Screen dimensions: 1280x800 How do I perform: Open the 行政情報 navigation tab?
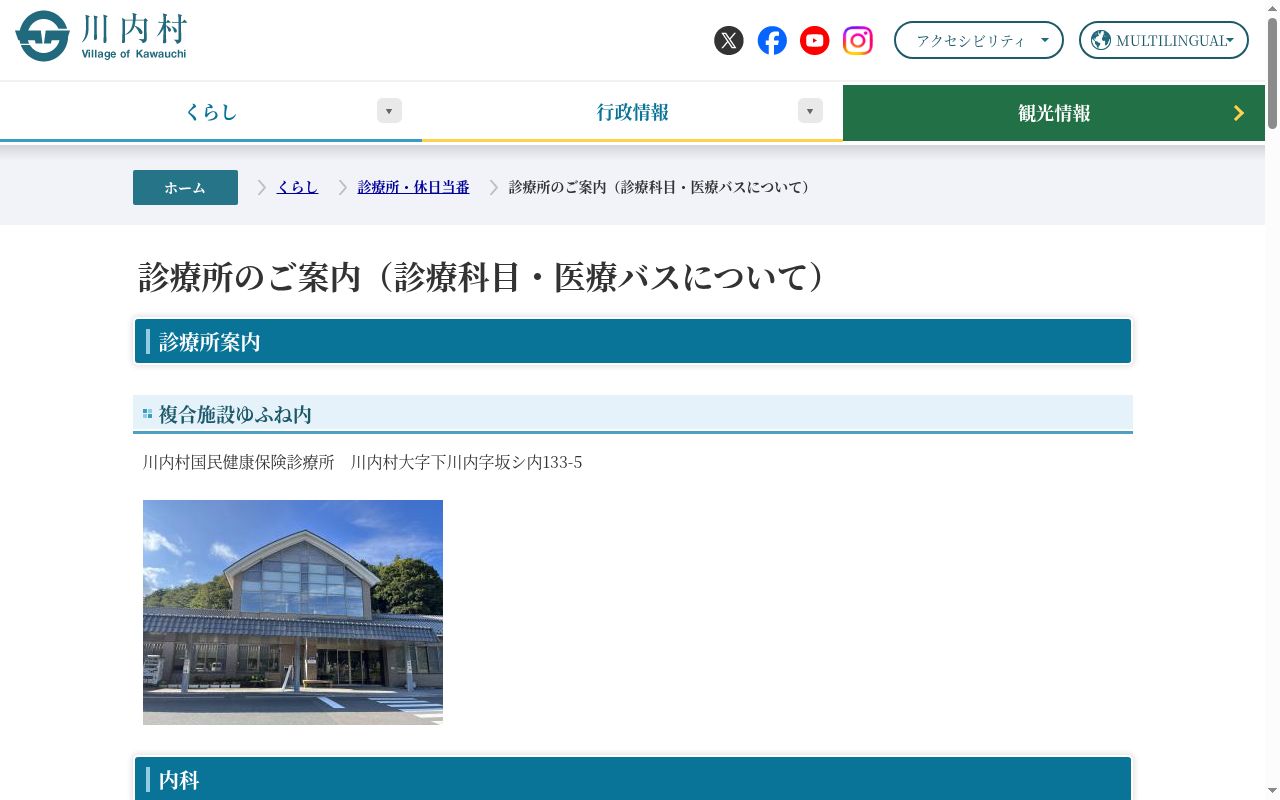tap(632, 112)
